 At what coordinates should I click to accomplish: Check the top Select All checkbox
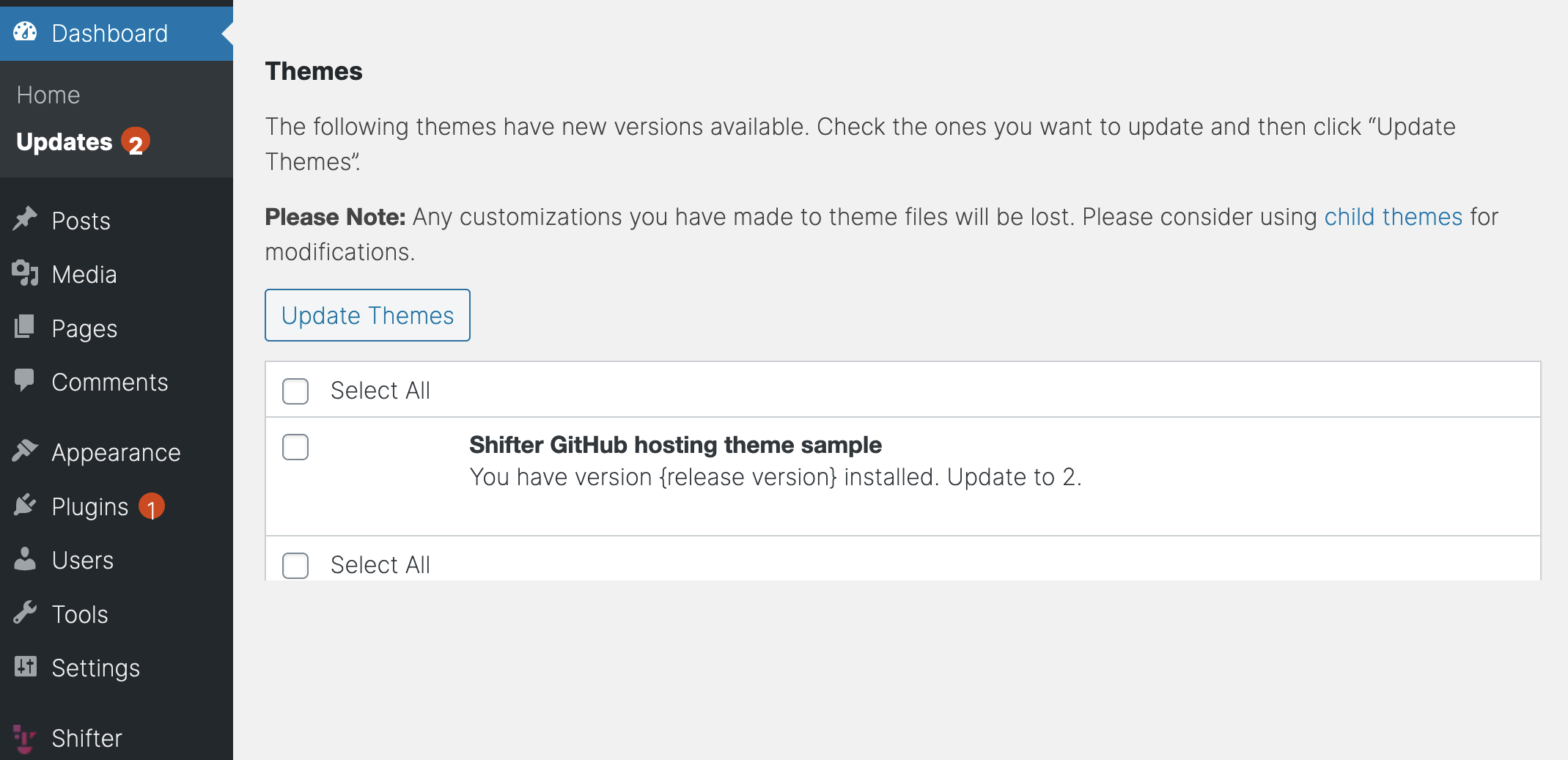click(295, 391)
